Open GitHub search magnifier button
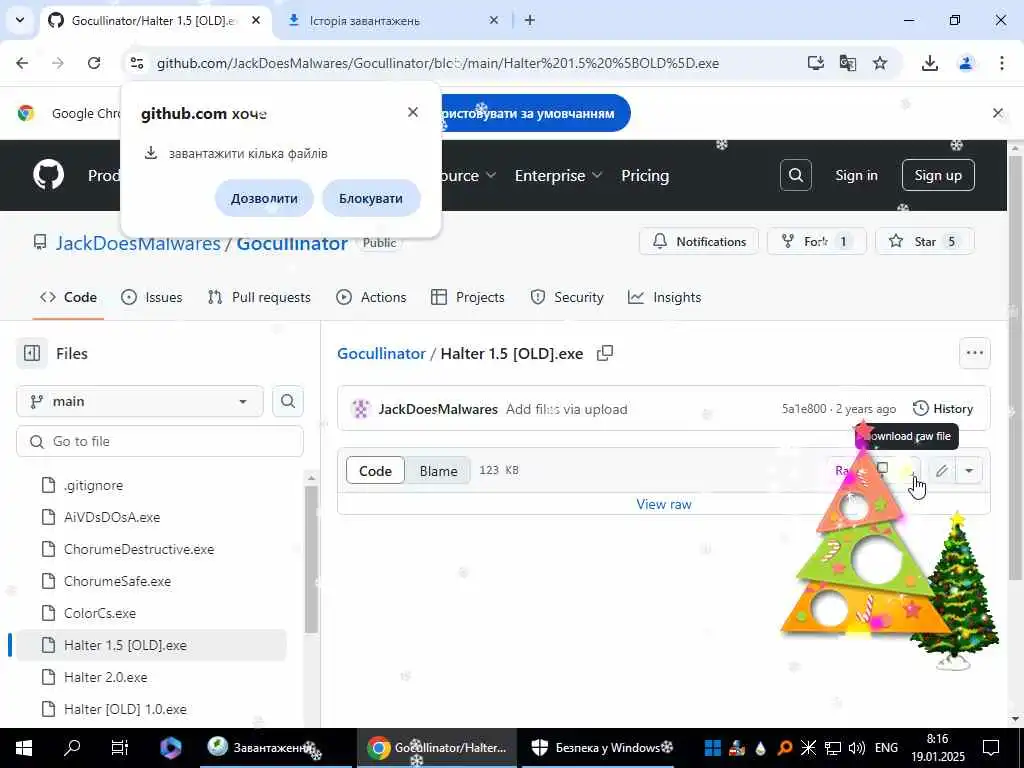 tap(795, 175)
